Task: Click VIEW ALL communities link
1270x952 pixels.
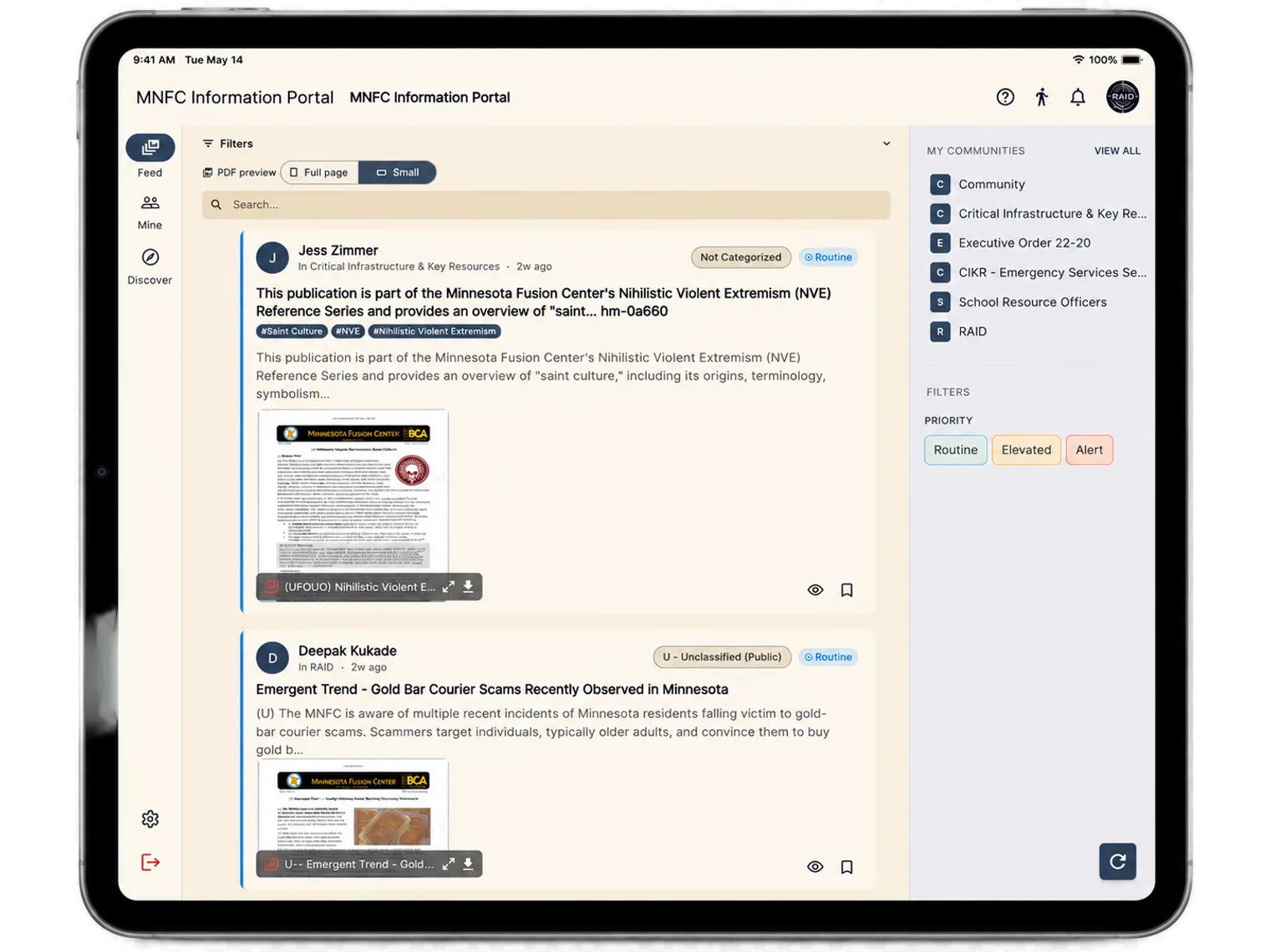Action: point(1117,151)
